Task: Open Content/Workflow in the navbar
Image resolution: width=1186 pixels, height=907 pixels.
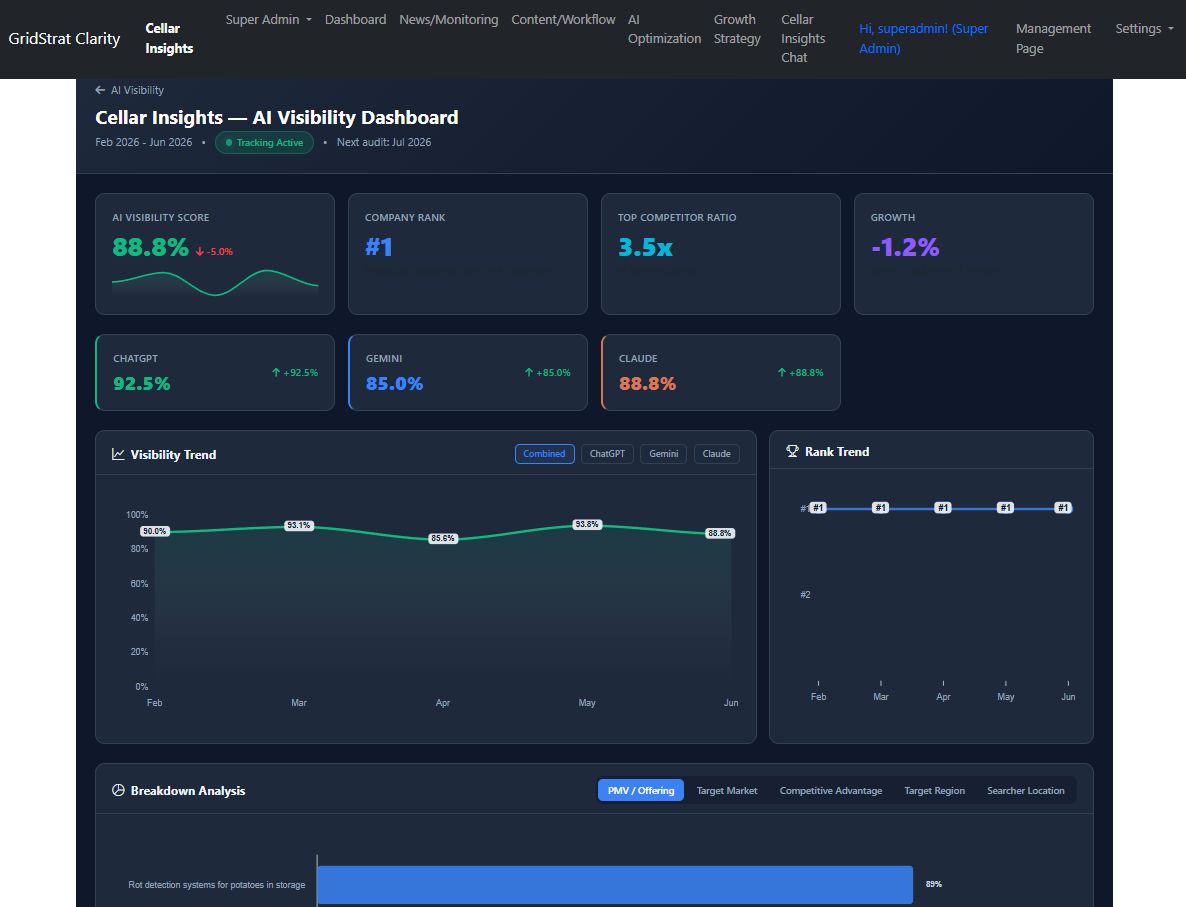Action: (564, 20)
